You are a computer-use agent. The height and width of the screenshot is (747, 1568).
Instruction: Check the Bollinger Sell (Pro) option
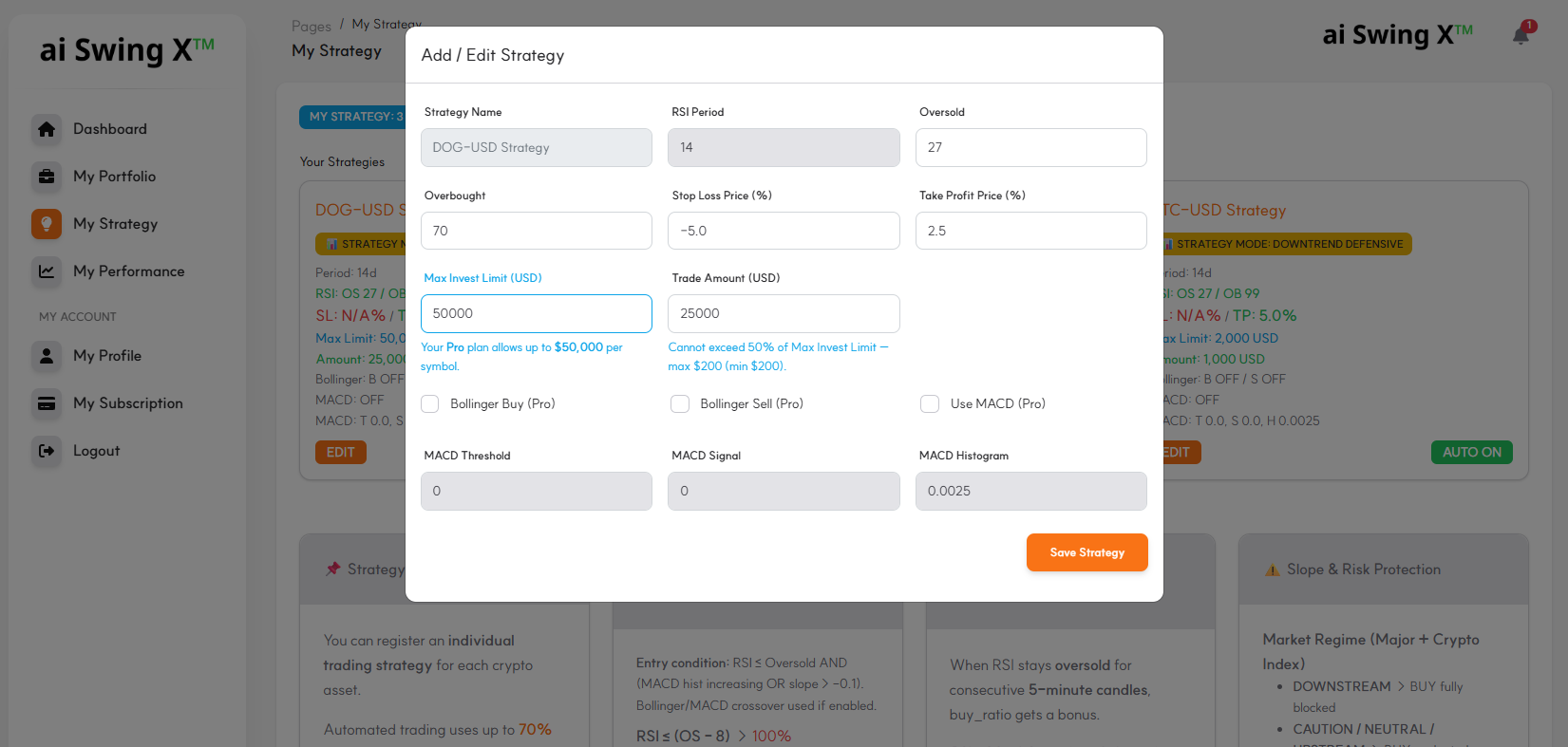[680, 404]
